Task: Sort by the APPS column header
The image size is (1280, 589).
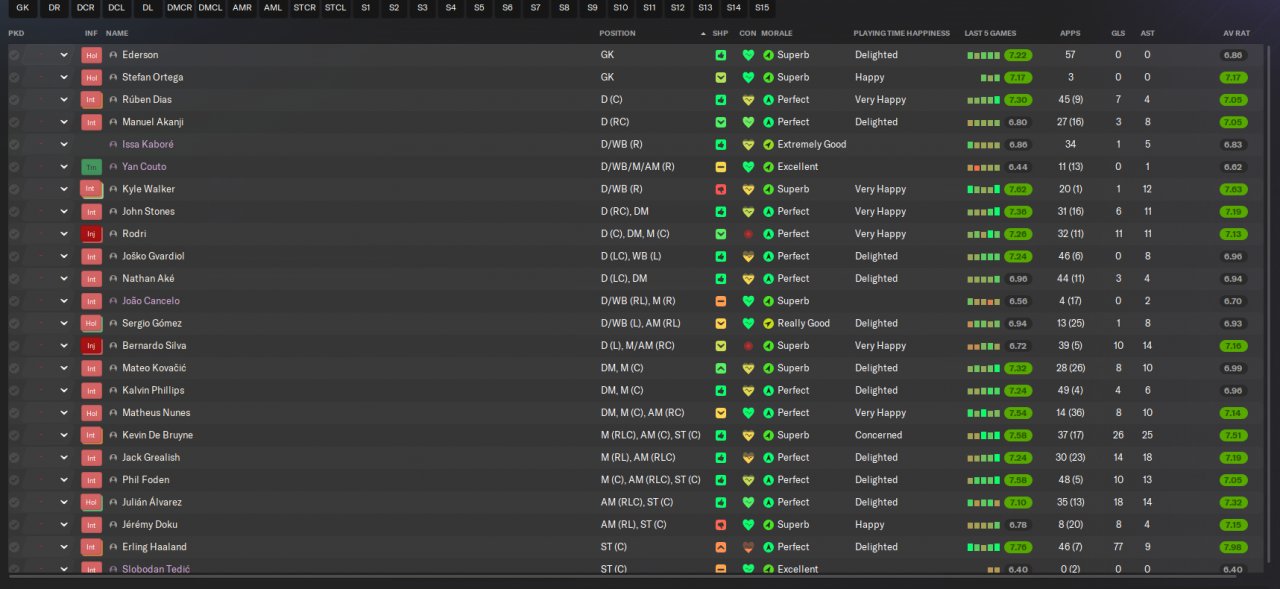Action: 1070,33
